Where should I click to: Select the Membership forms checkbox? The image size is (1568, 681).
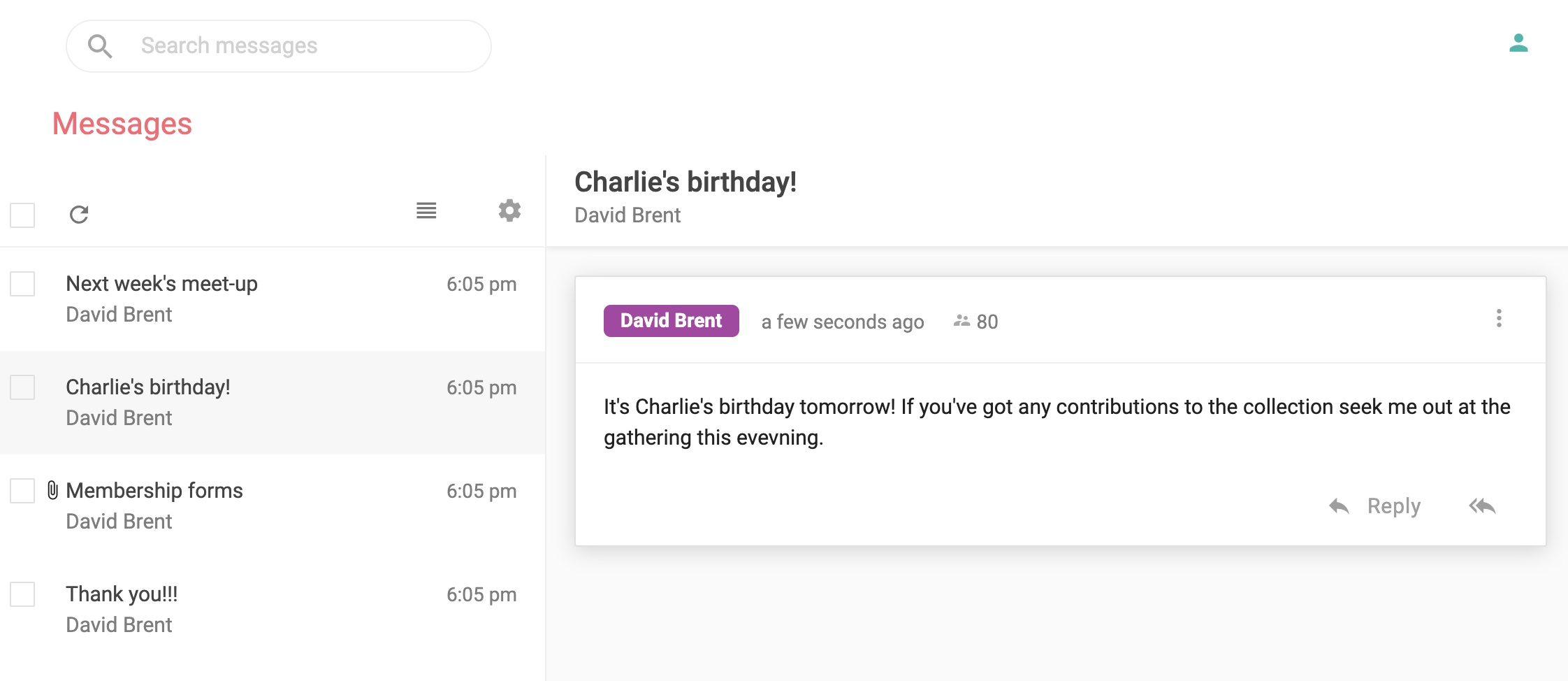click(x=22, y=491)
